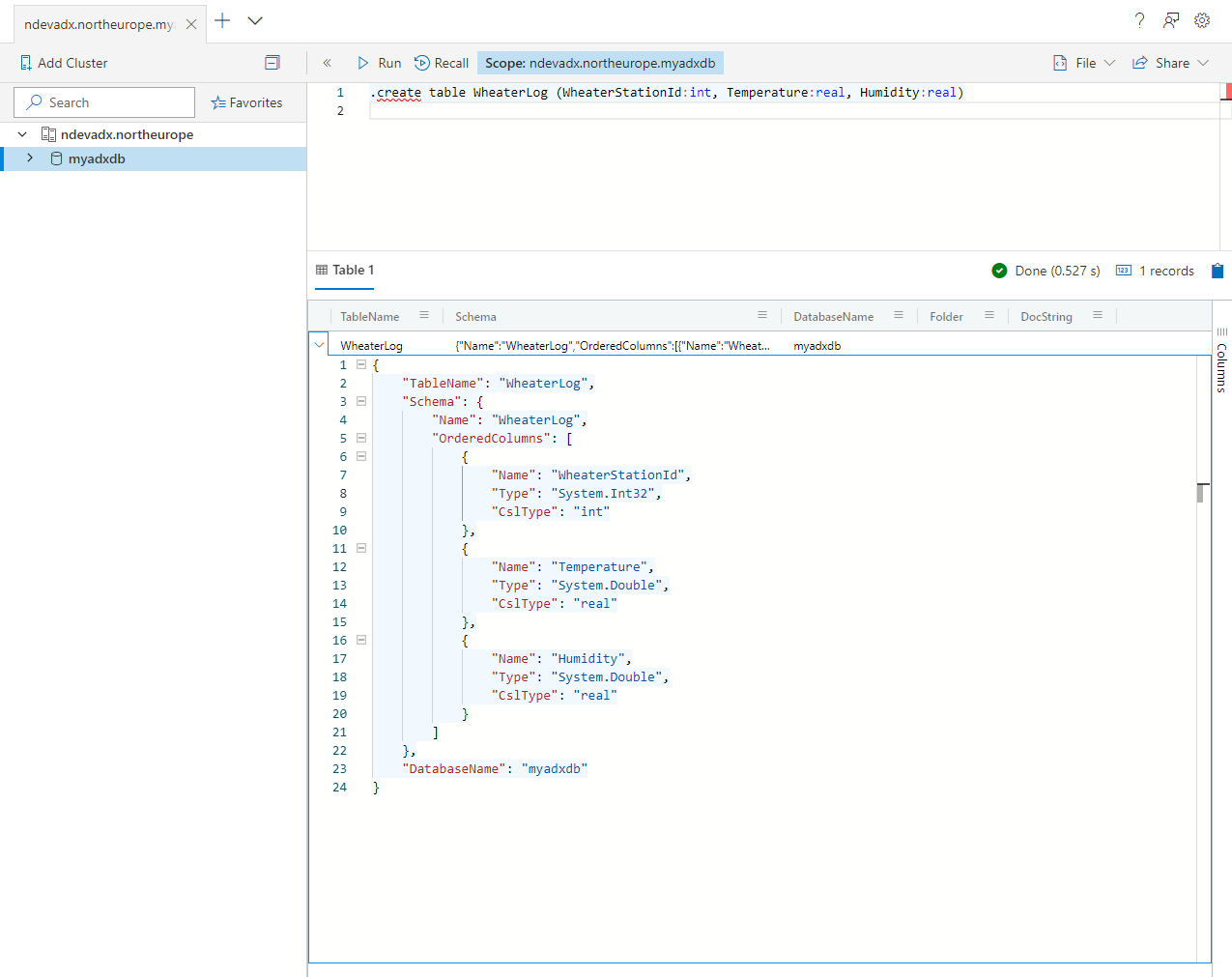This screenshot has width=1232, height=977.
Task: Copy results using the clipboard icon
Action: pyautogui.click(x=1217, y=271)
